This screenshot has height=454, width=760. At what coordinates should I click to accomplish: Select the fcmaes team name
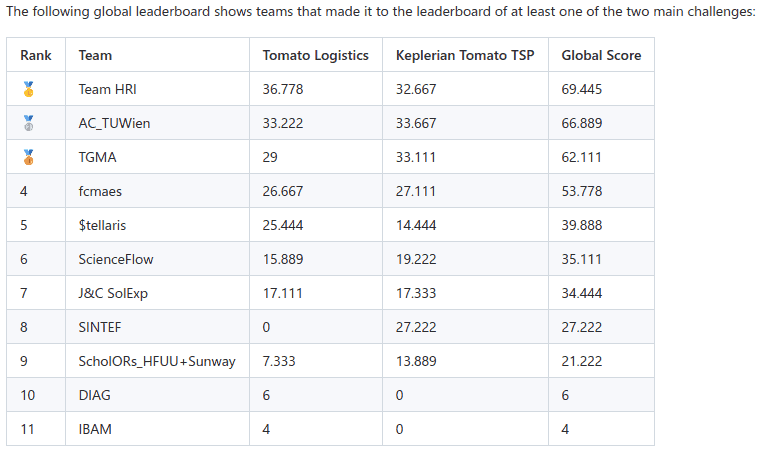point(100,191)
